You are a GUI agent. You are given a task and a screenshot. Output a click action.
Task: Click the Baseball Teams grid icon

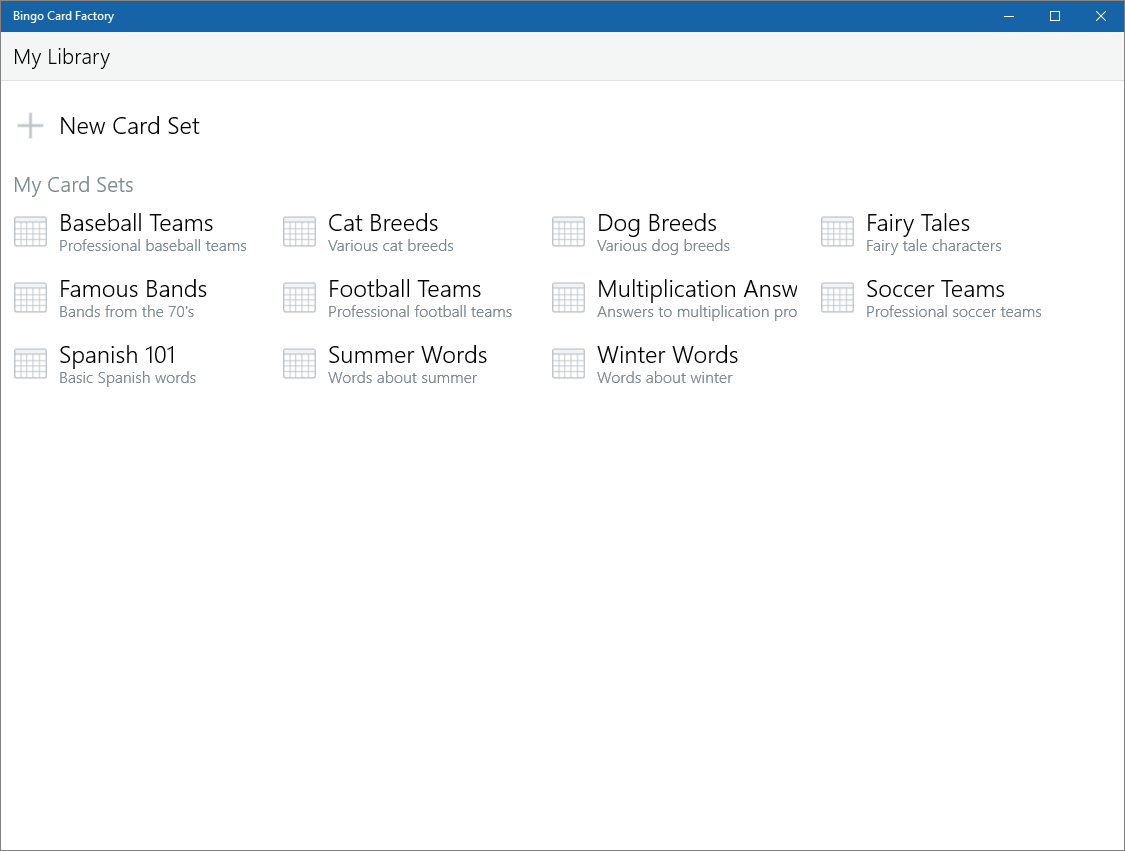point(30,232)
